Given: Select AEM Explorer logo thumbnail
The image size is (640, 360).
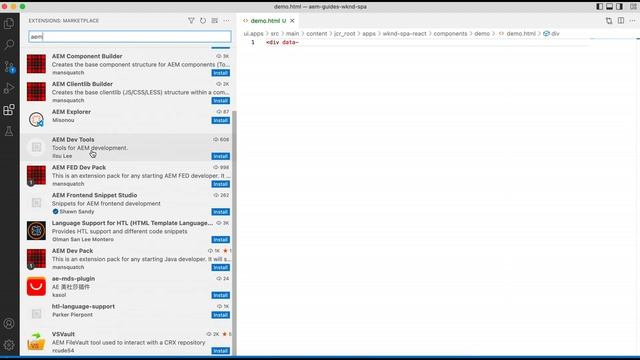Looking at the screenshot, I should point(36,120).
